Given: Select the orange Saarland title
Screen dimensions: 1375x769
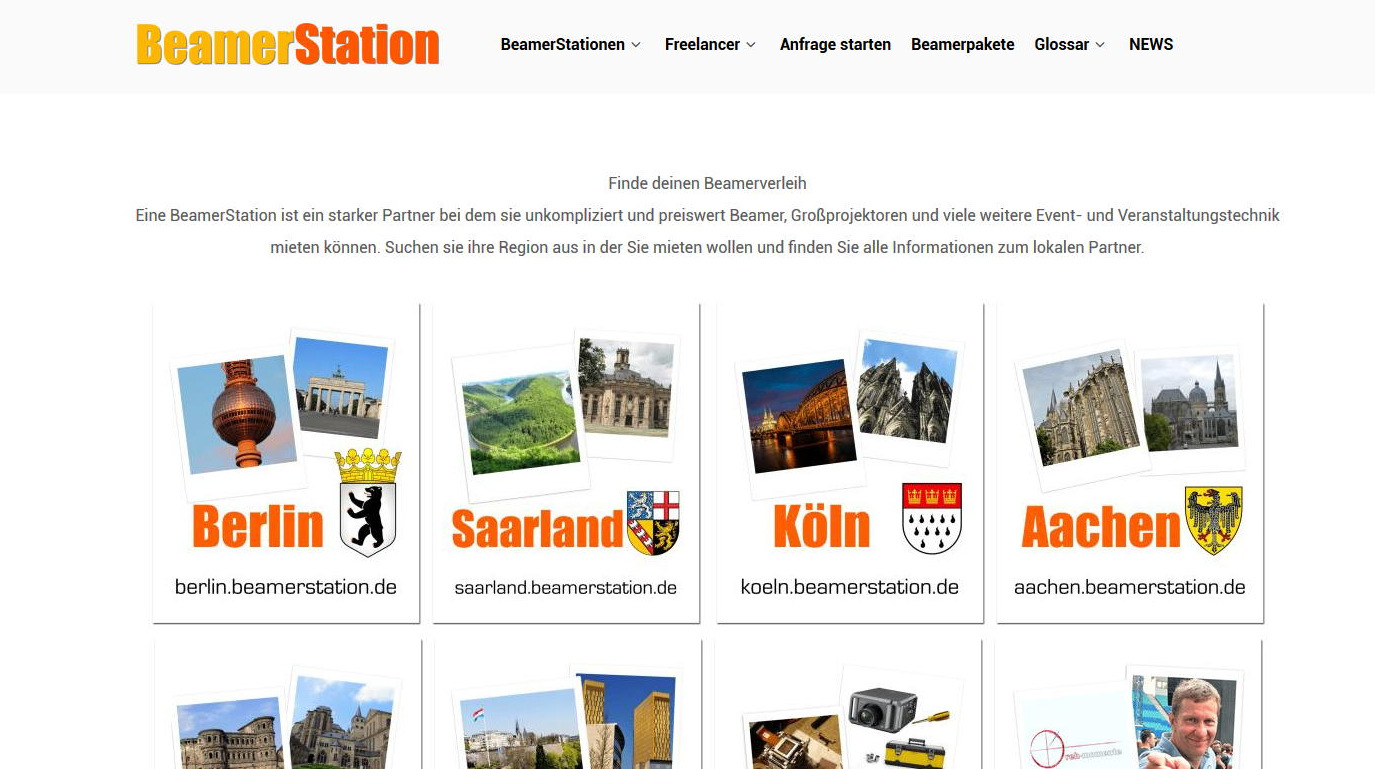Looking at the screenshot, I should [538, 528].
